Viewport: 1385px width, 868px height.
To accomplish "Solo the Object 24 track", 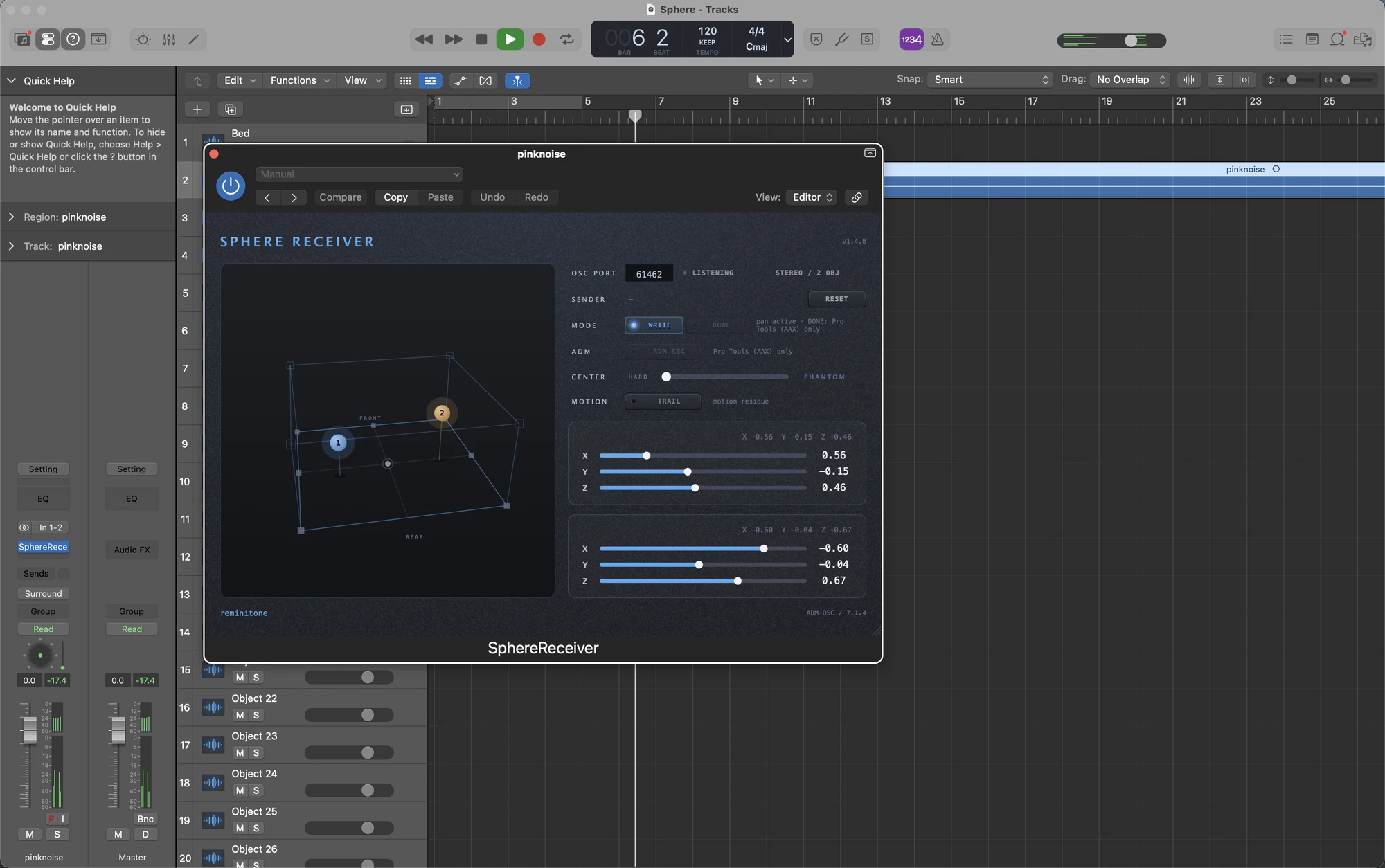I will pyautogui.click(x=256, y=790).
